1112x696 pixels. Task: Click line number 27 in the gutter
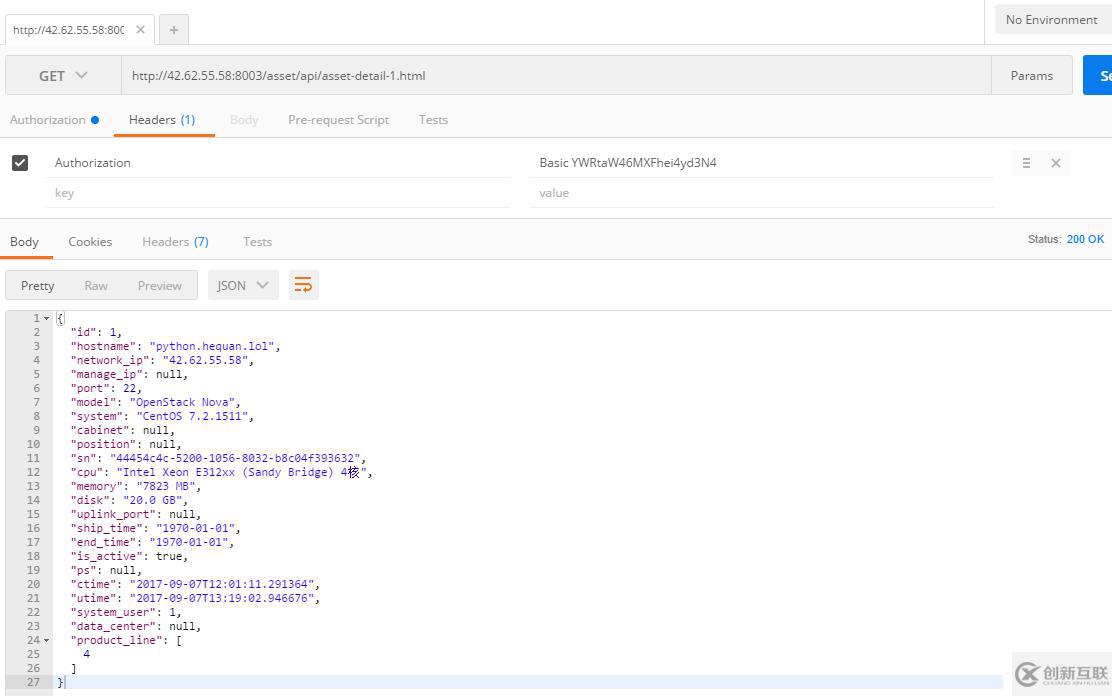point(33,683)
